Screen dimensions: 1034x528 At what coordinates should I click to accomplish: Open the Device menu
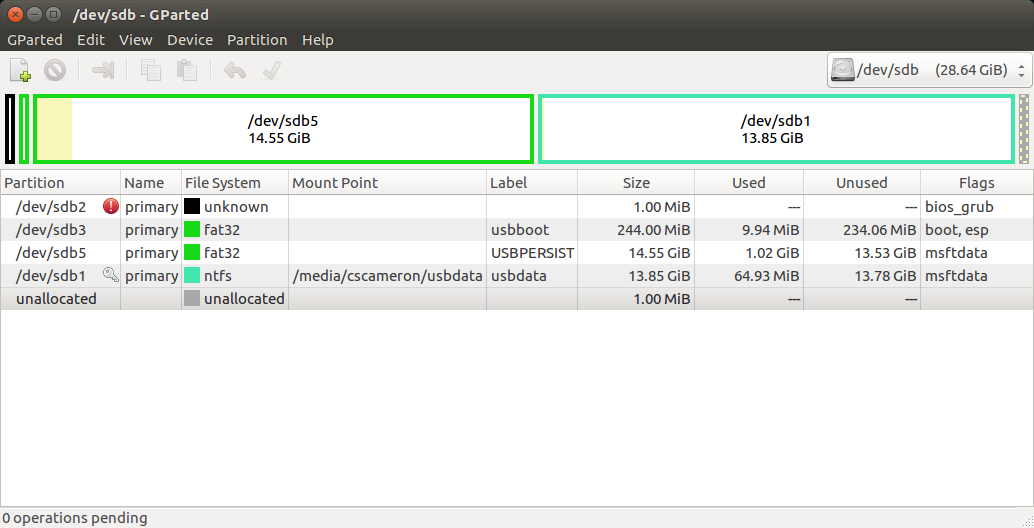190,40
